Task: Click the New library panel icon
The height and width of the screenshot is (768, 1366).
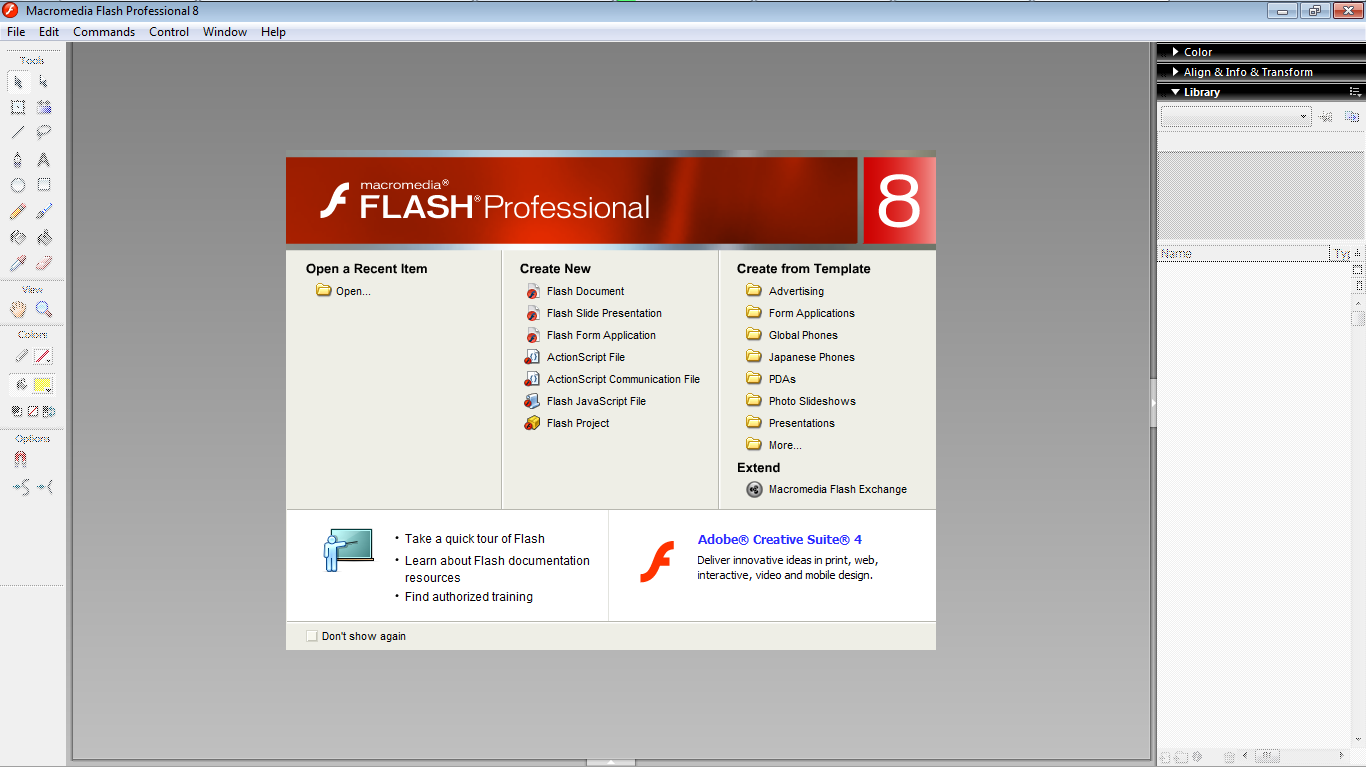Action: [x=1351, y=117]
